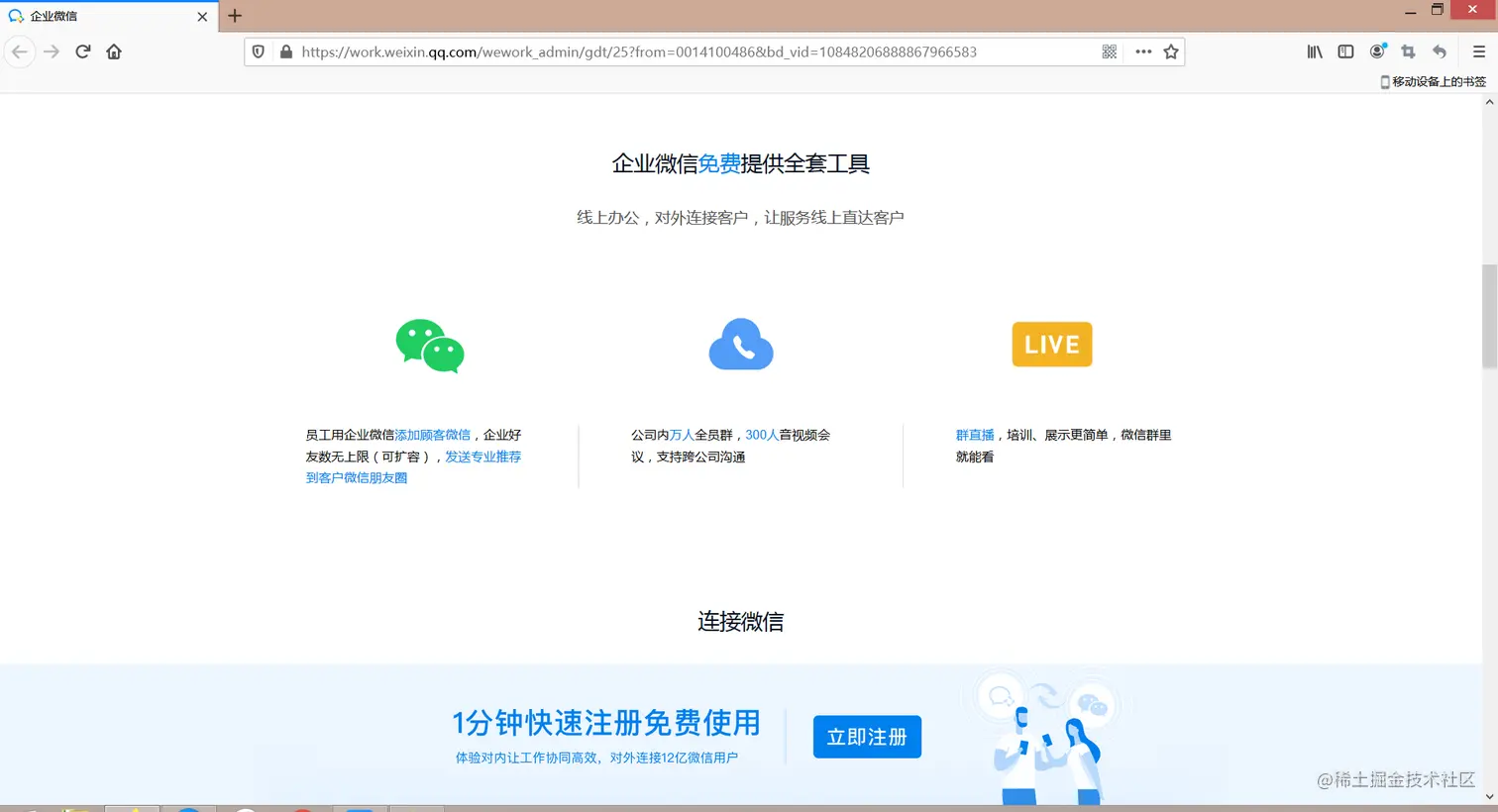
Task: Open a new tab with plus button
Action: point(235,16)
